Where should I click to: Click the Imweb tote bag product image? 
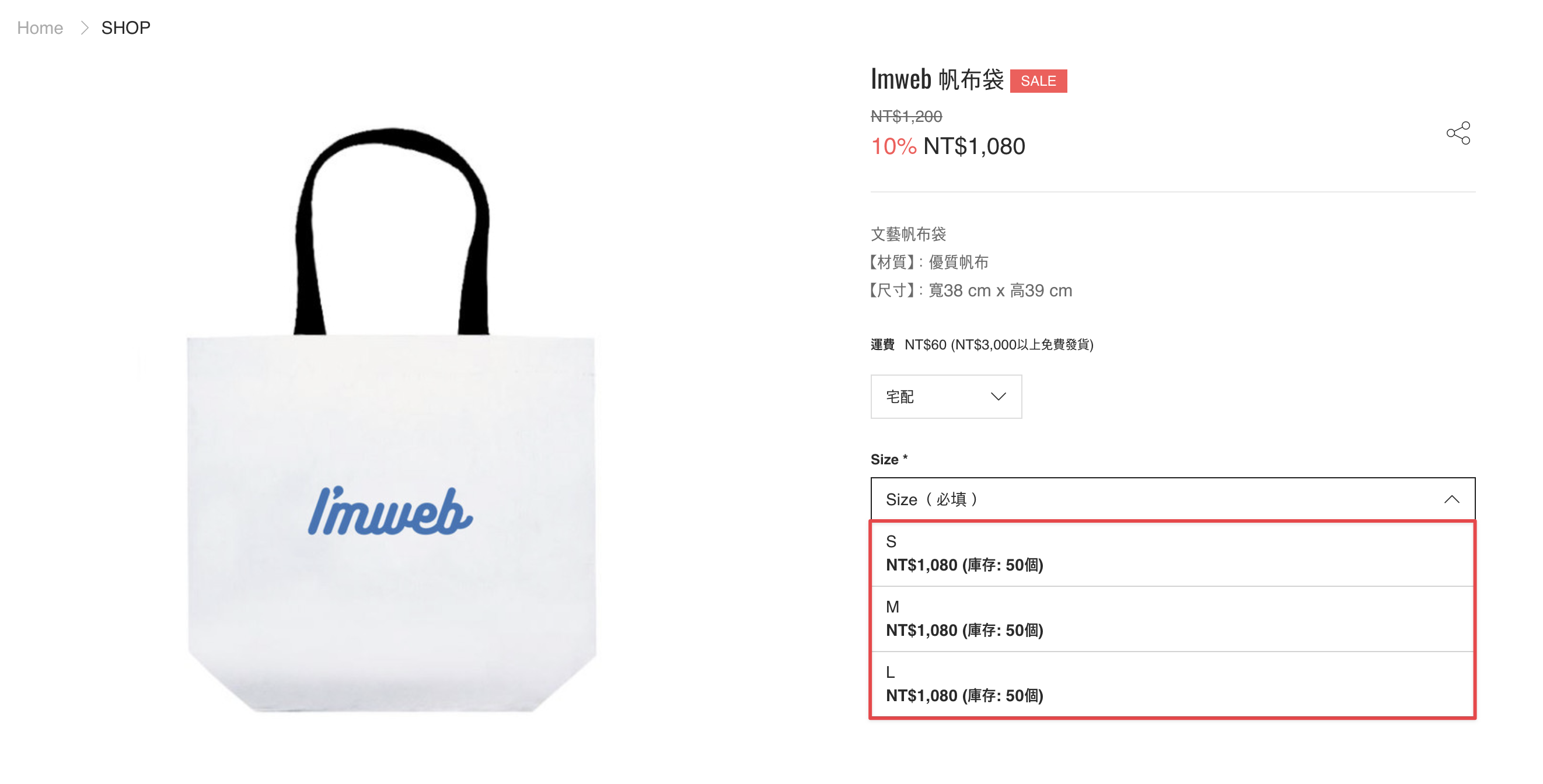pos(392,419)
